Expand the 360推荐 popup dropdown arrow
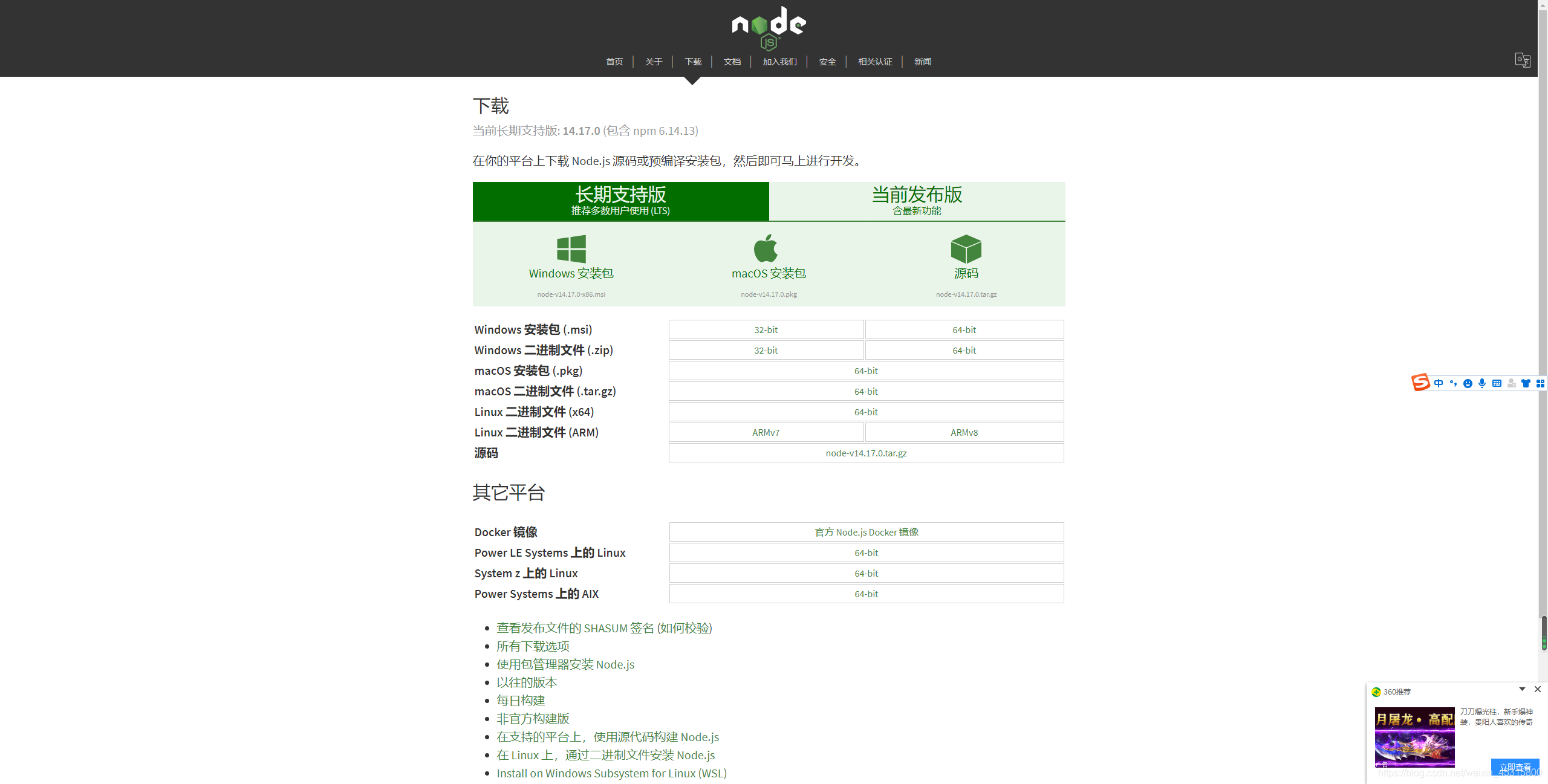 coord(1522,690)
